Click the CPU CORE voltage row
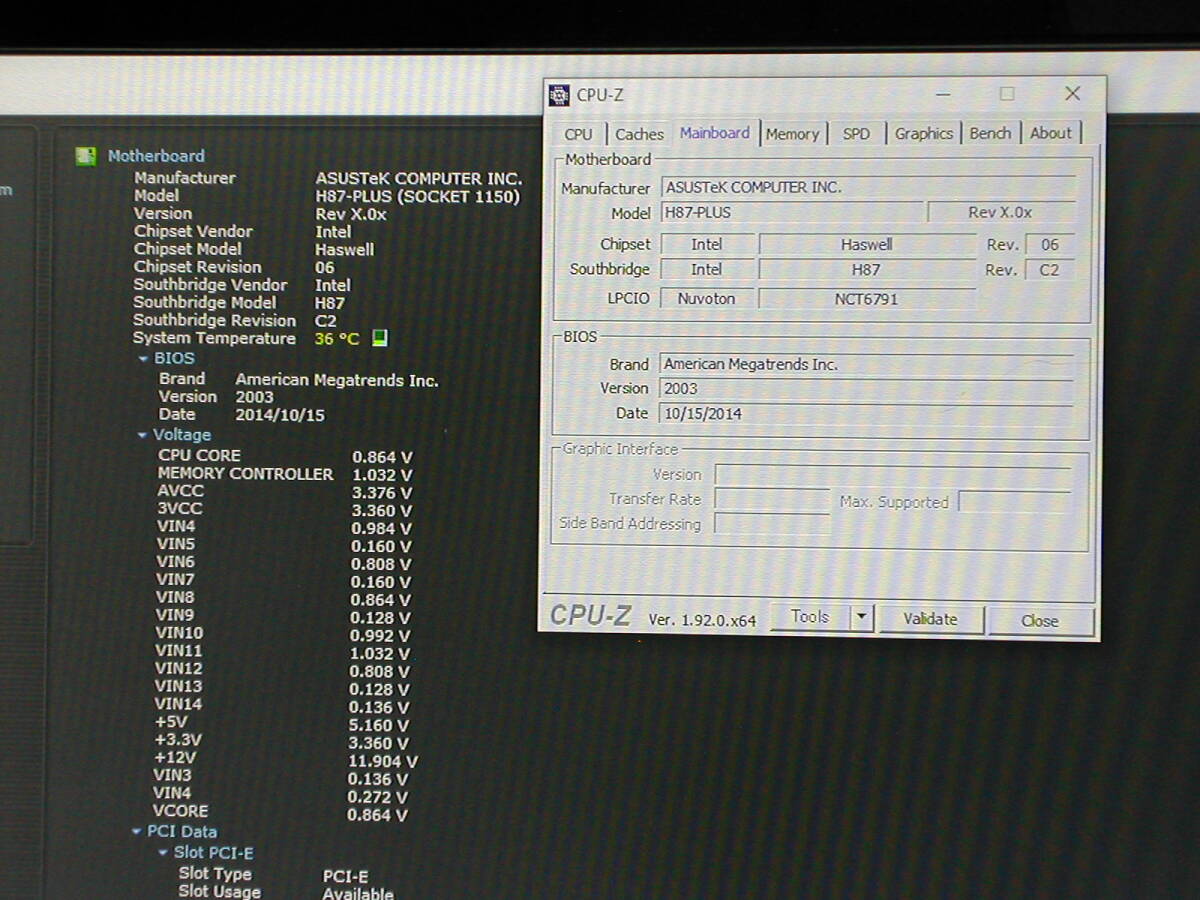 (x=285, y=457)
